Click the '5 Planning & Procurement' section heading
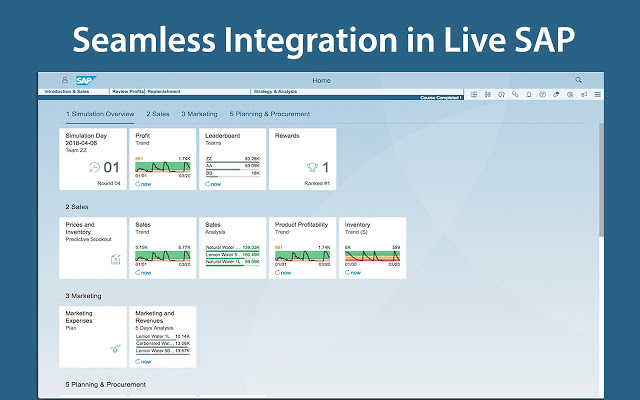Screen dimensions: 640x400 pyautogui.click(x=106, y=384)
